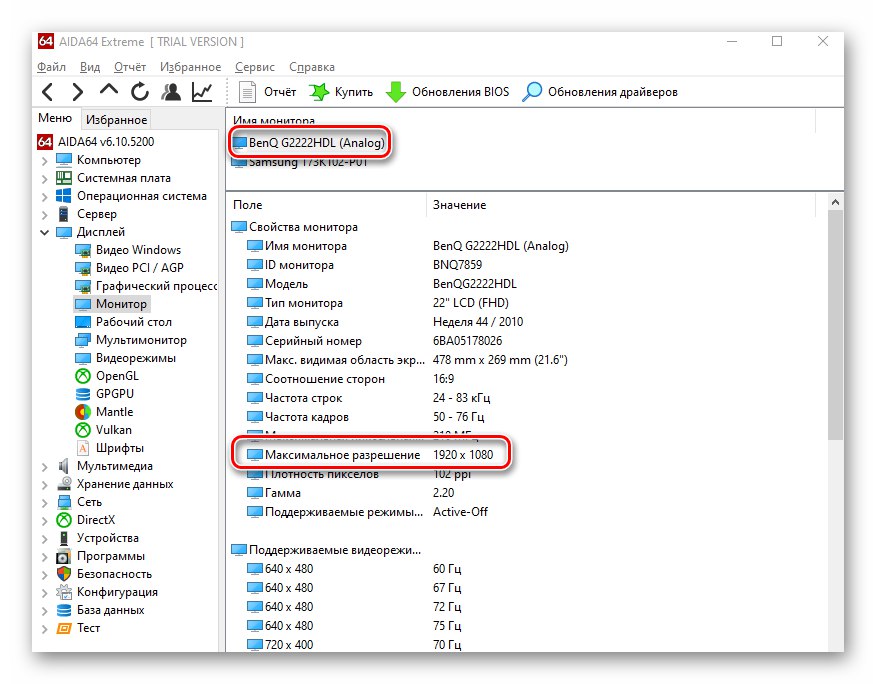
Task: Open the Сервис menu
Action: coord(254,66)
